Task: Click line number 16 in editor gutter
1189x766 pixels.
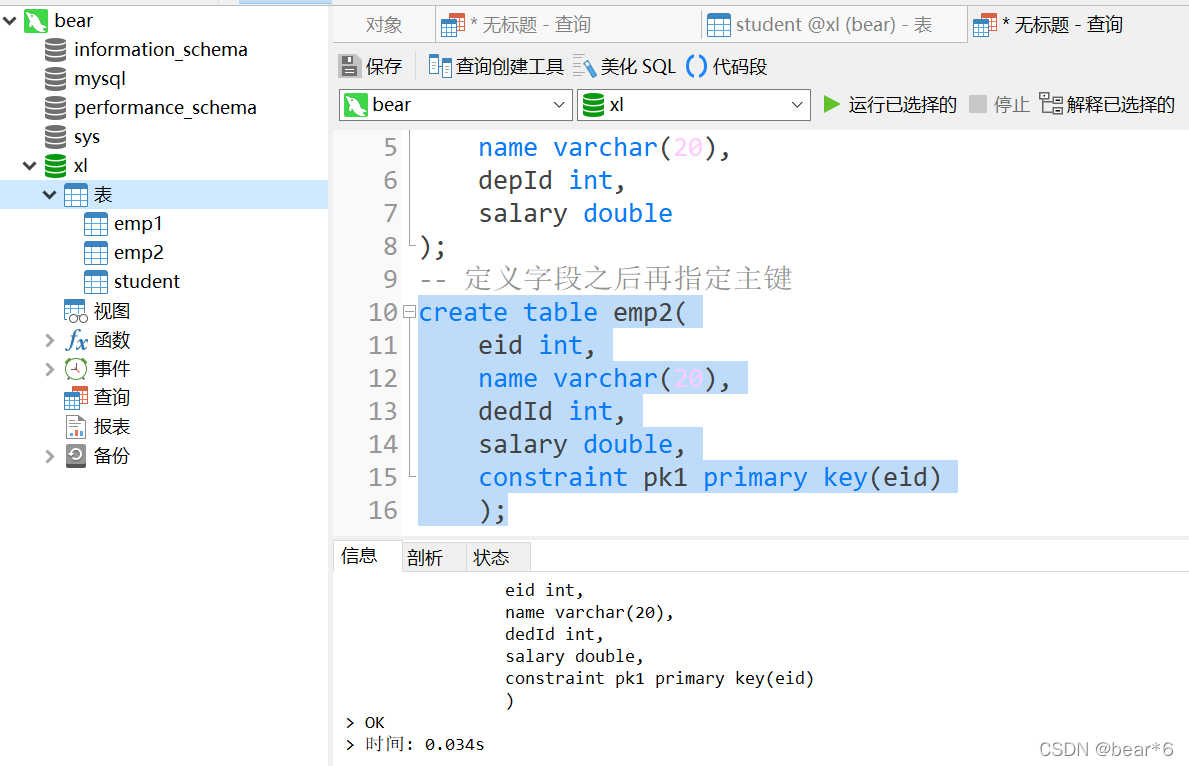Action: tap(383, 510)
